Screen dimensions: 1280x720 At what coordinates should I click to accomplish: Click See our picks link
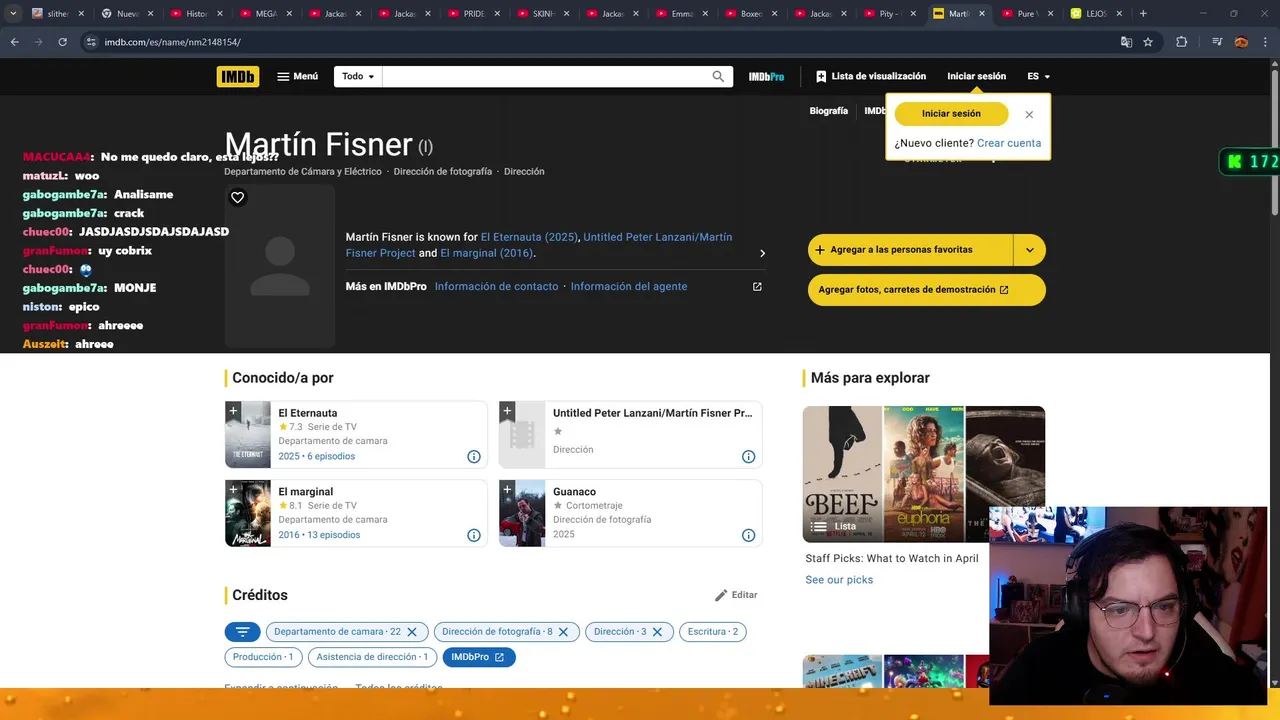point(839,580)
